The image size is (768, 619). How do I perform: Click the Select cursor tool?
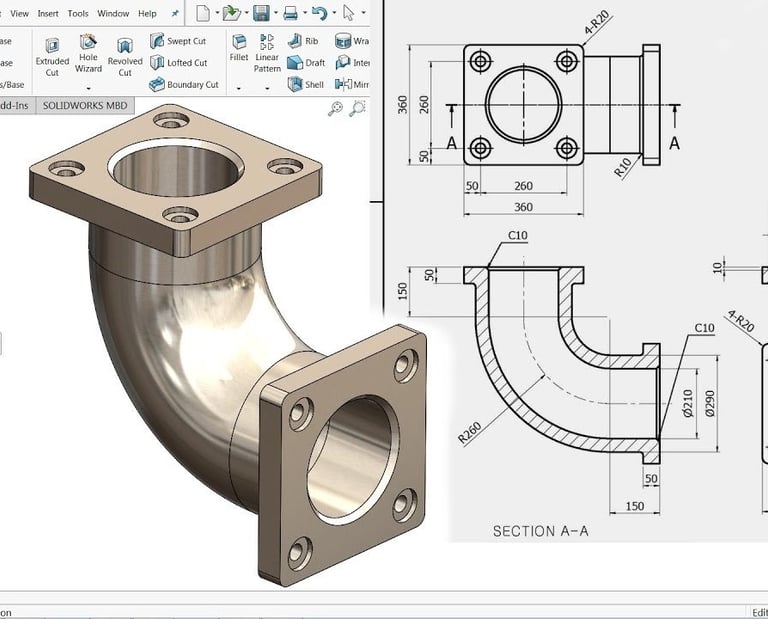348,13
